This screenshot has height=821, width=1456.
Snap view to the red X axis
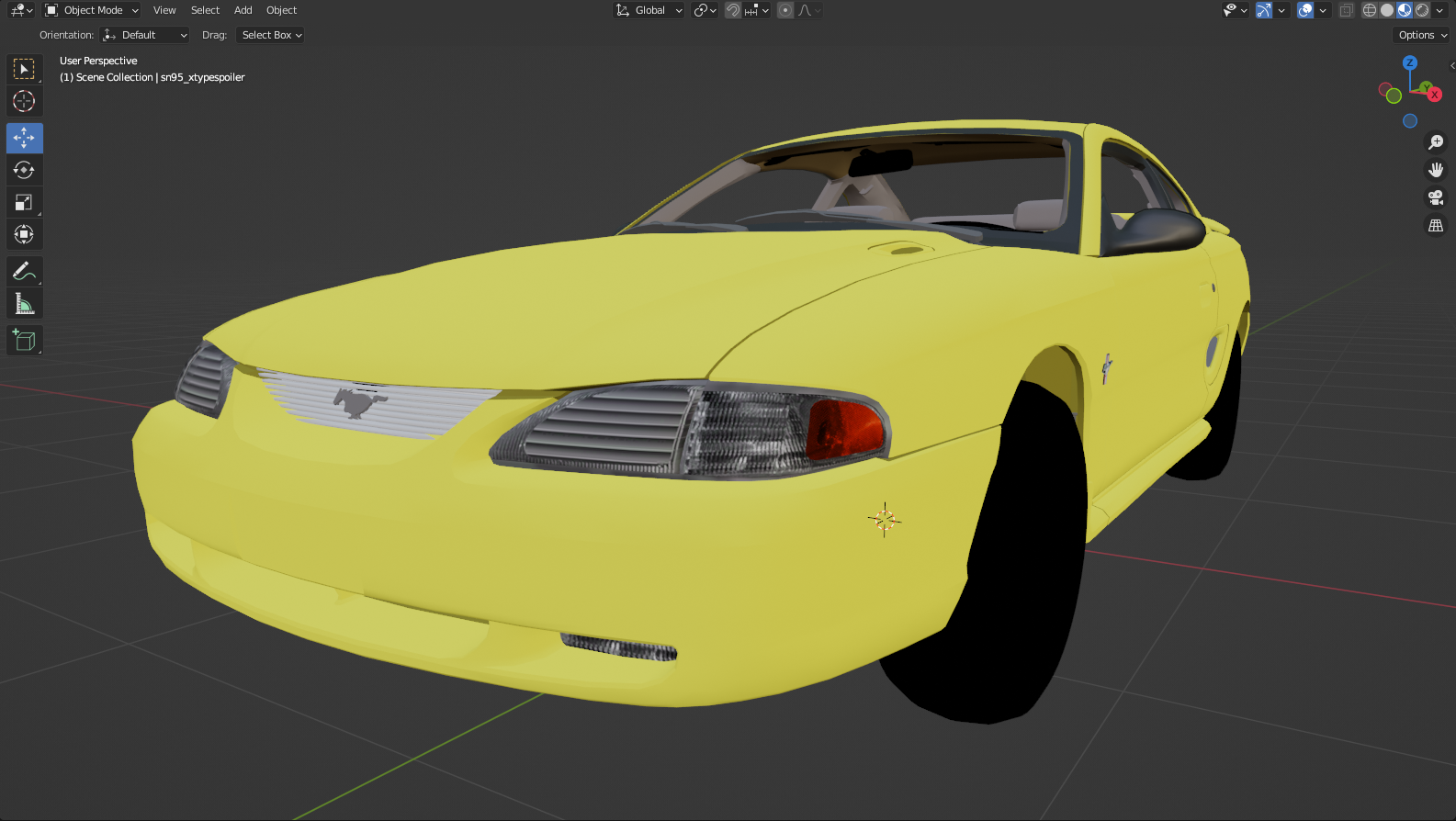tap(1434, 95)
